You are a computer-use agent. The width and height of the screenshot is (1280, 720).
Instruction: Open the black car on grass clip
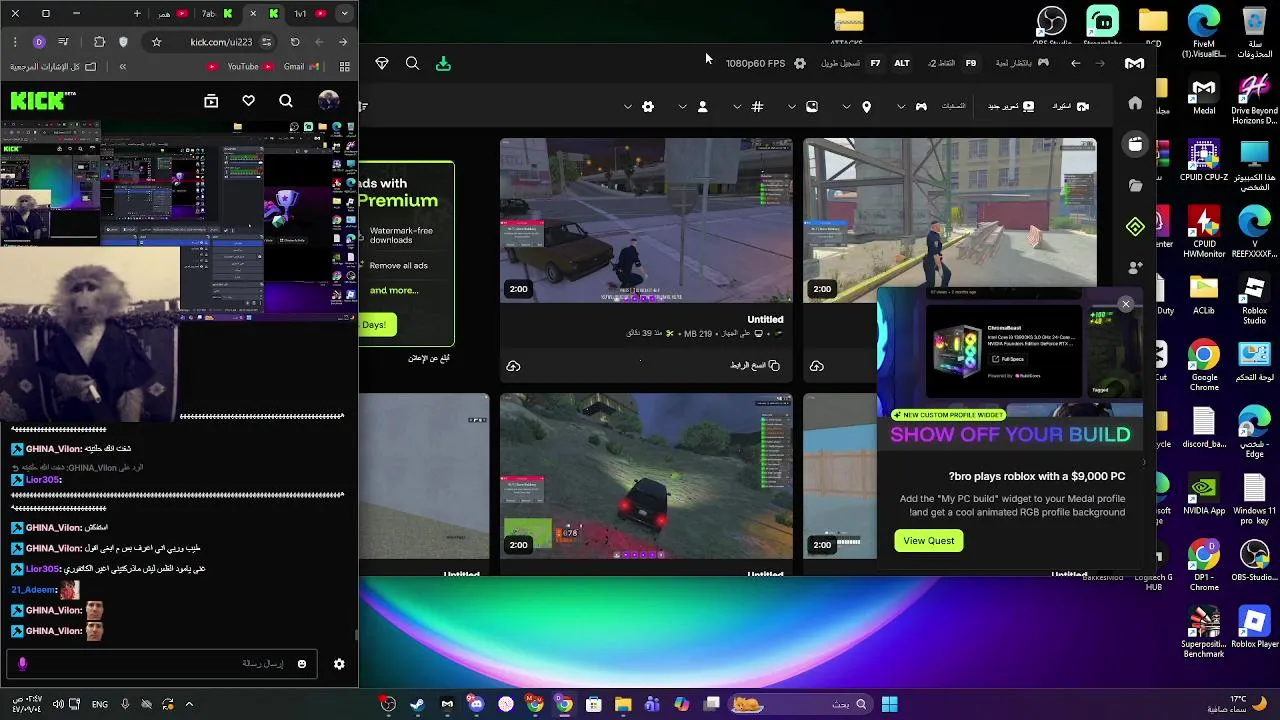click(x=646, y=476)
